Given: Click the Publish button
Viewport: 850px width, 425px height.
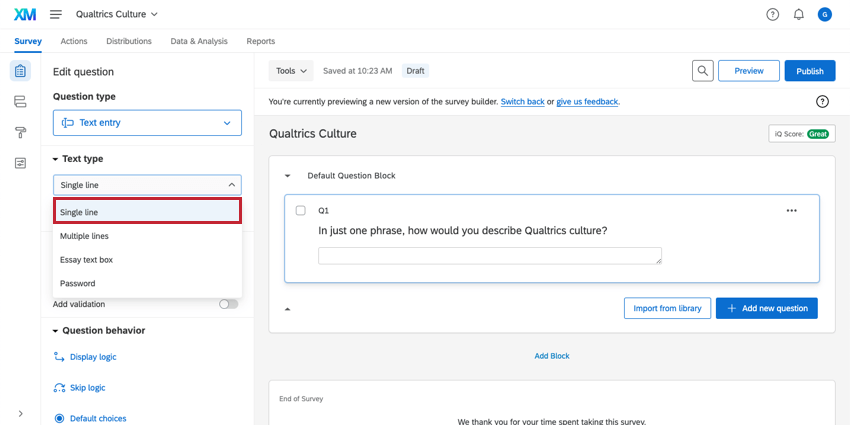Looking at the screenshot, I should click(x=810, y=71).
